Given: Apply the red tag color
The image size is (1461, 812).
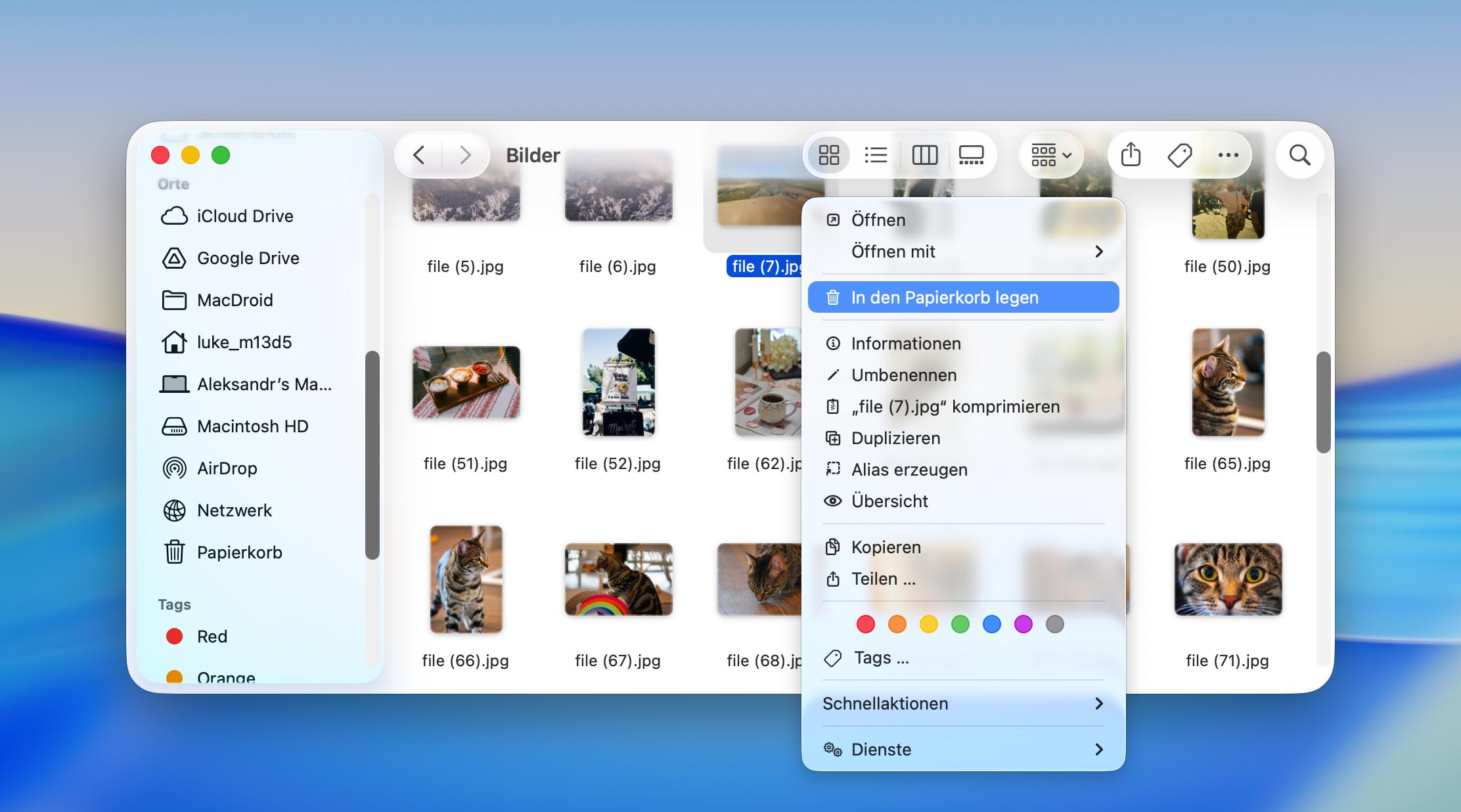Looking at the screenshot, I should pyautogui.click(x=866, y=624).
